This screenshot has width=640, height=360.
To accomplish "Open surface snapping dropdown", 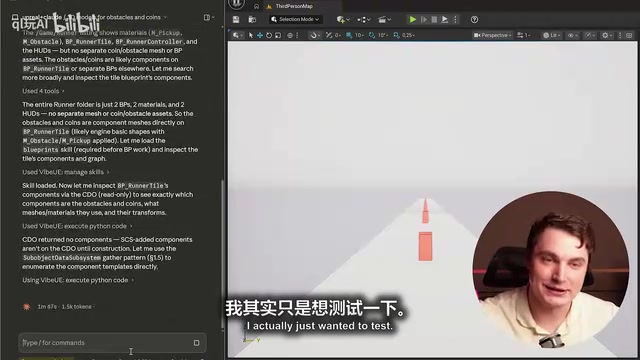I will pos(315,35).
